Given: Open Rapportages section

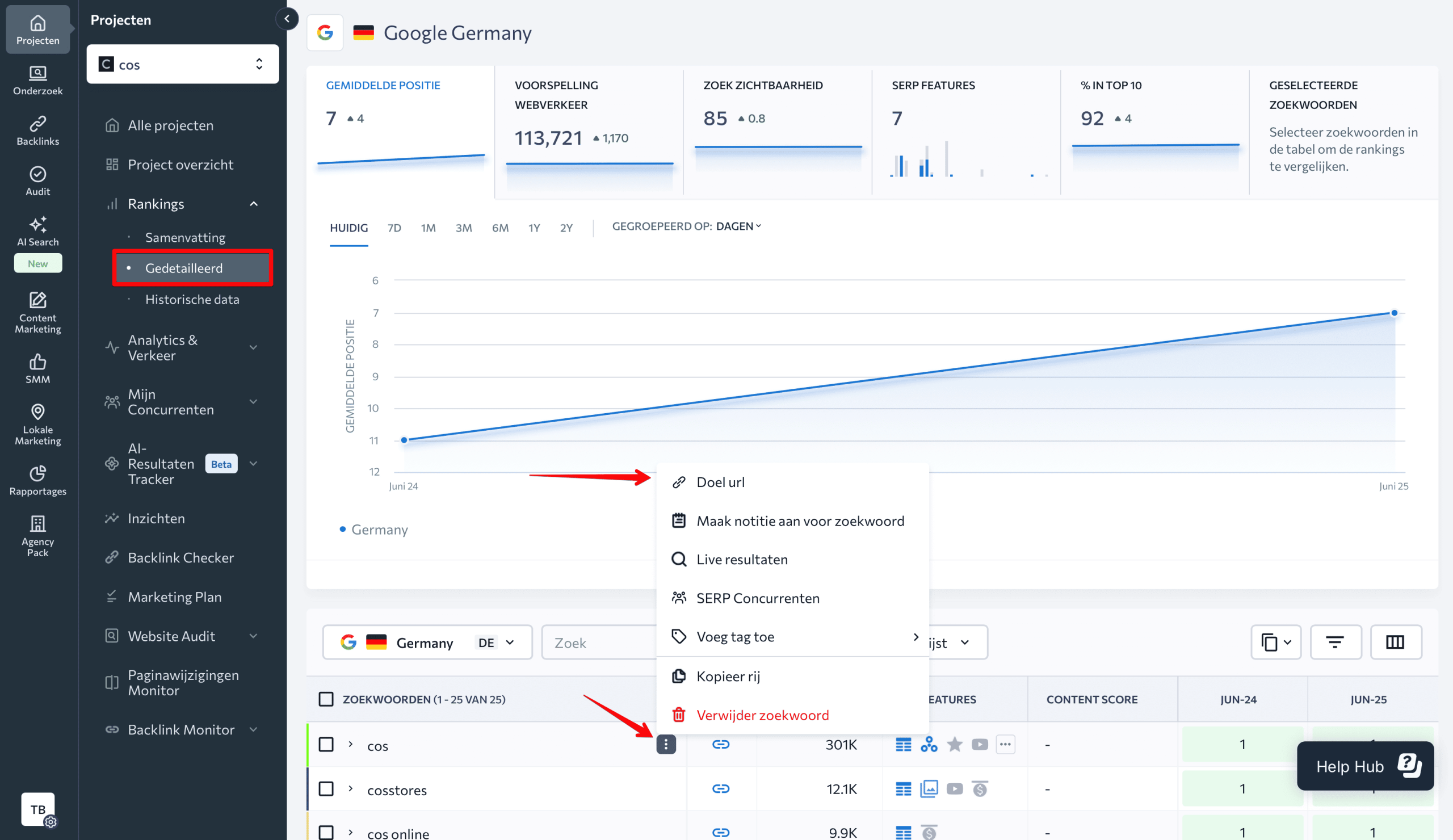Looking at the screenshot, I should [x=37, y=481].
